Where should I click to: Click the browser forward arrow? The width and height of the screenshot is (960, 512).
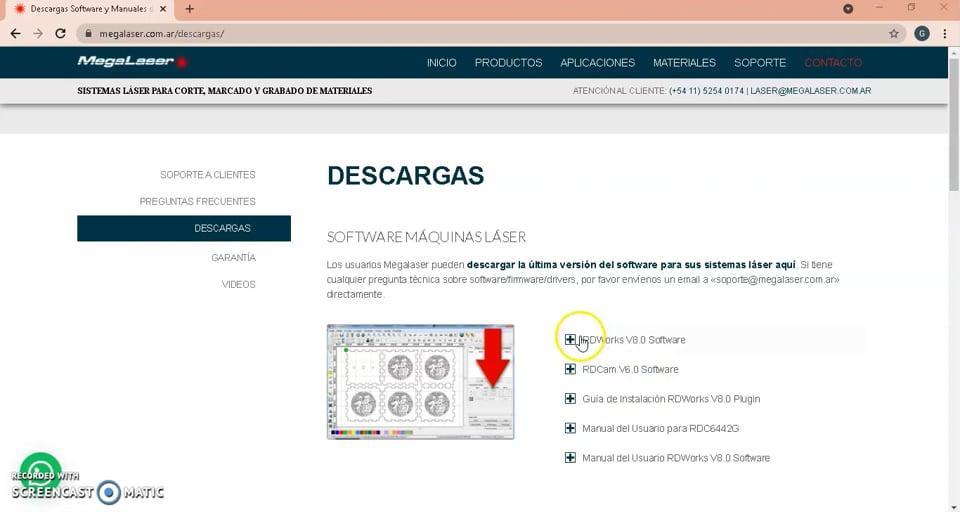tap(38, 34)
